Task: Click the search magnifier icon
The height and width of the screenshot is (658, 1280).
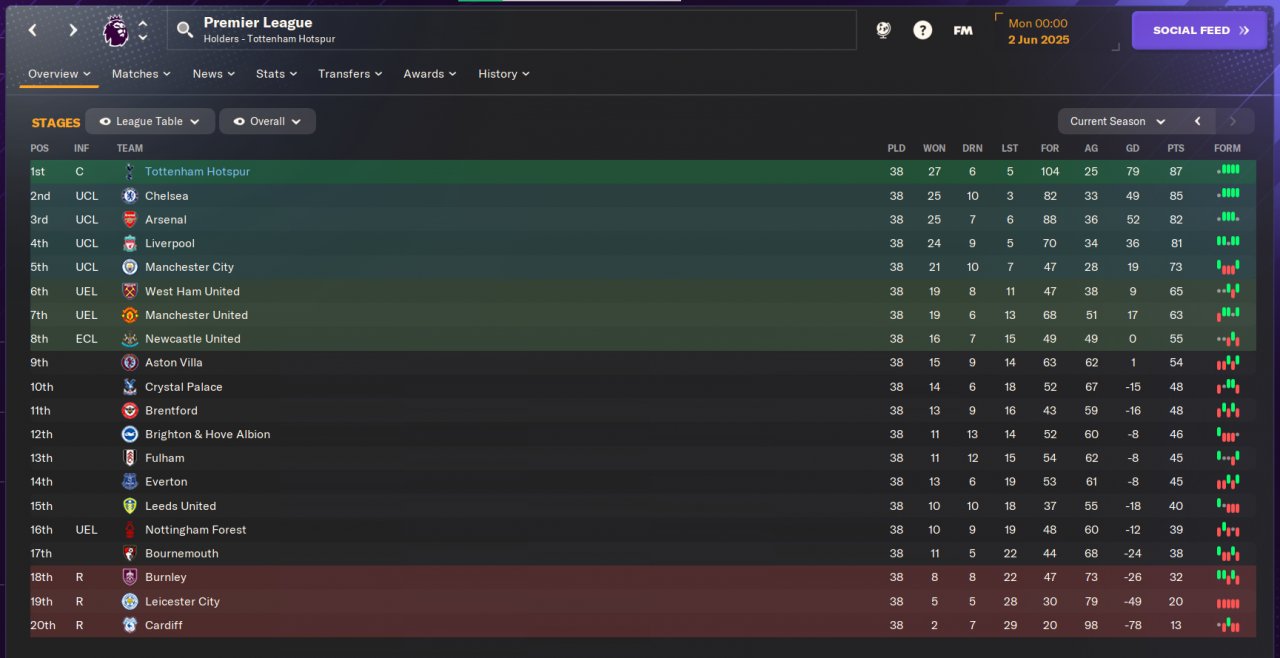Action: 185,30
